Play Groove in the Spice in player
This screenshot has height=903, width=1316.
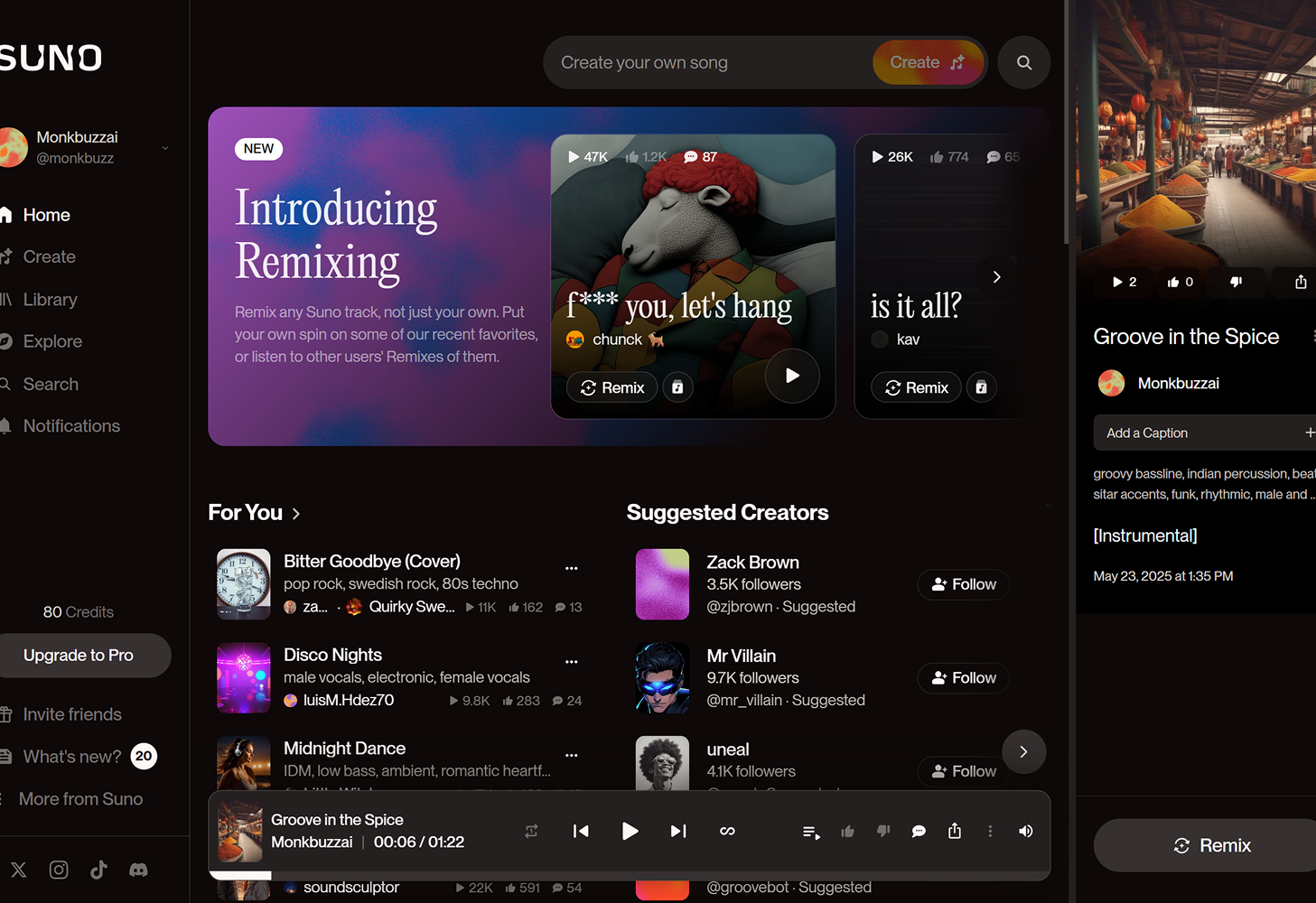point(630,831)
